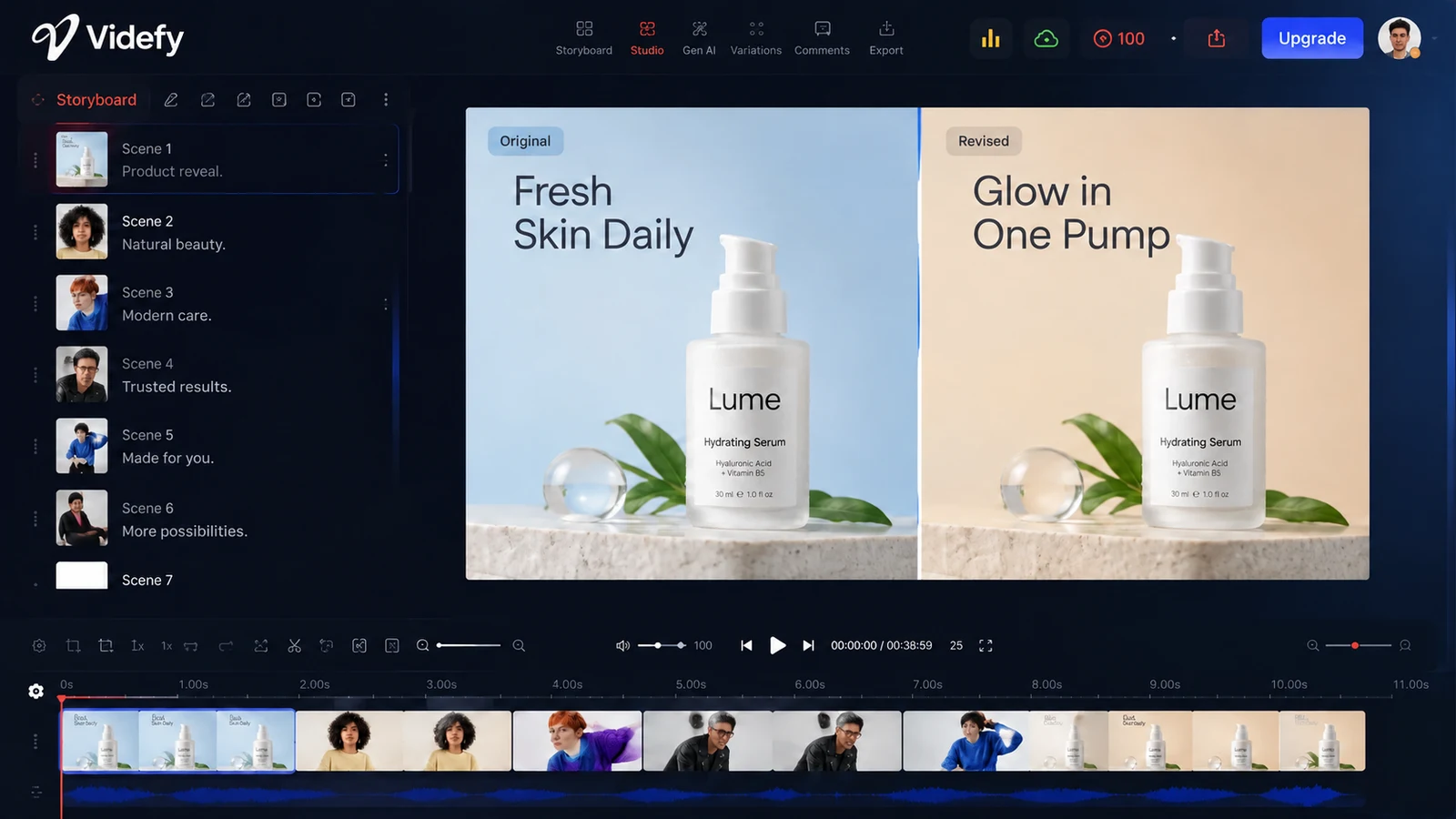1456x819 pixels.
Task: Open the Comments icon in top bar
Action: click(822, 29)
